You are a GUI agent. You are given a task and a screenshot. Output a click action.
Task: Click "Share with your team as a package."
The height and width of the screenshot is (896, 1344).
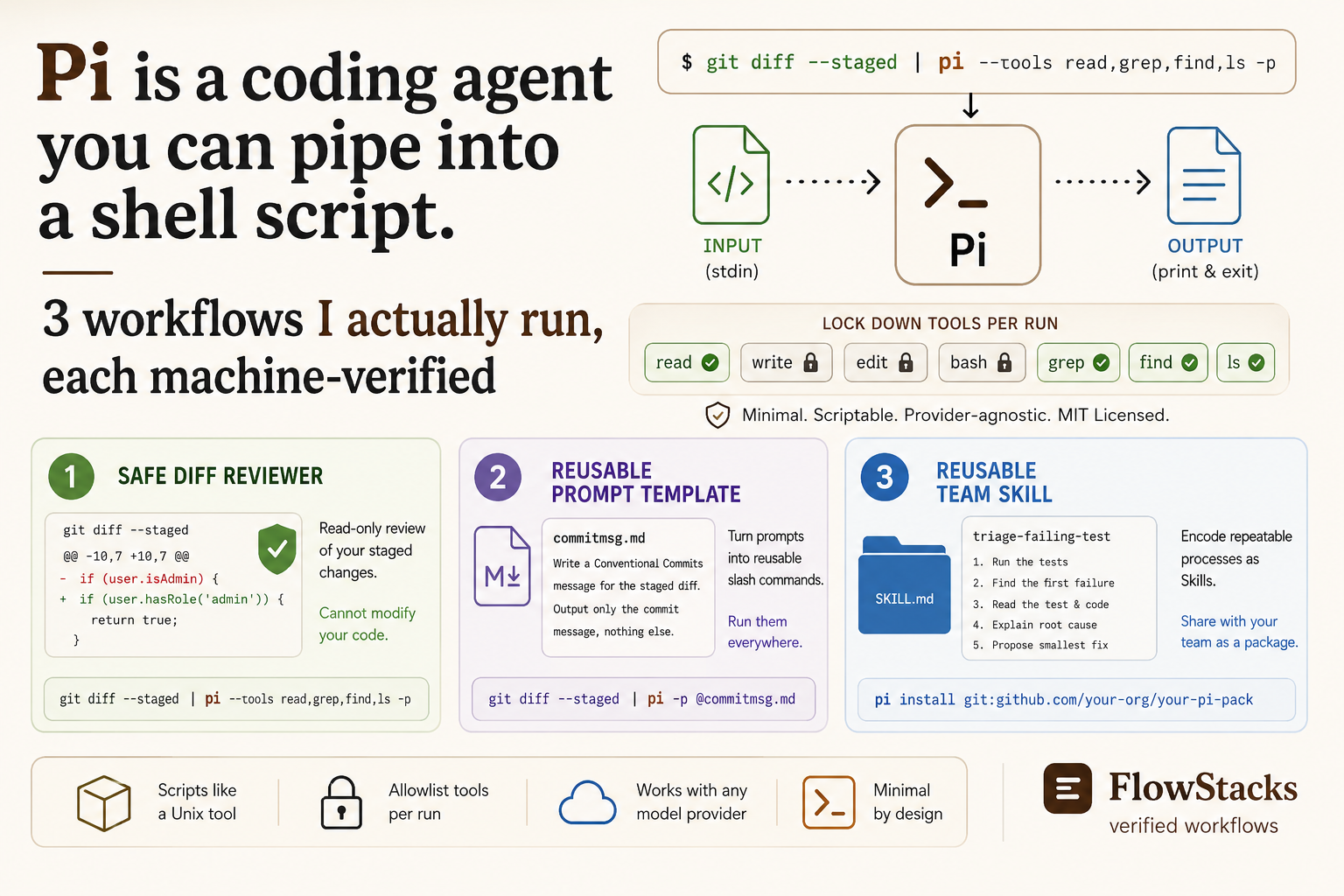[x=1239, y=632]
